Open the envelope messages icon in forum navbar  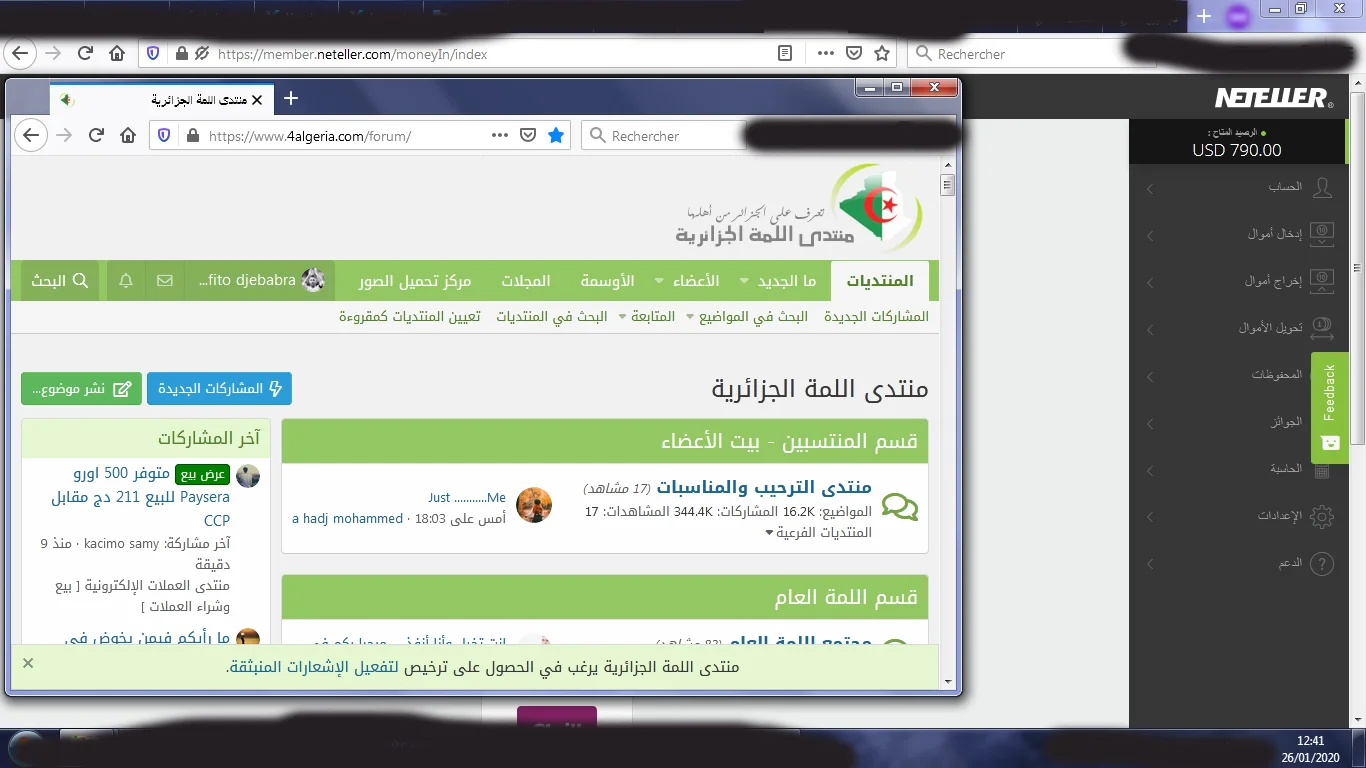pos(165,281)
